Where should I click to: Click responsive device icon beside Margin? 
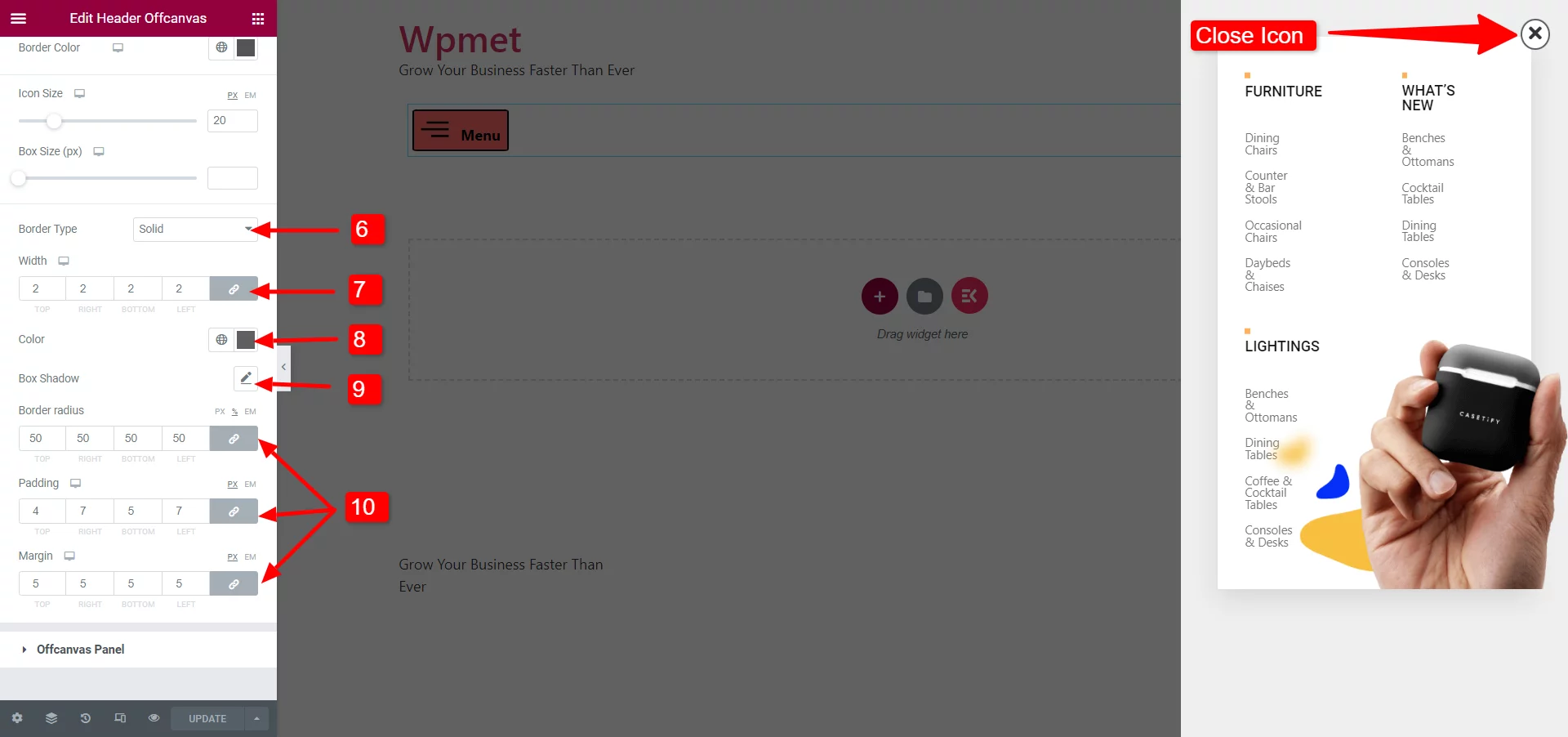tap(69, 556)
